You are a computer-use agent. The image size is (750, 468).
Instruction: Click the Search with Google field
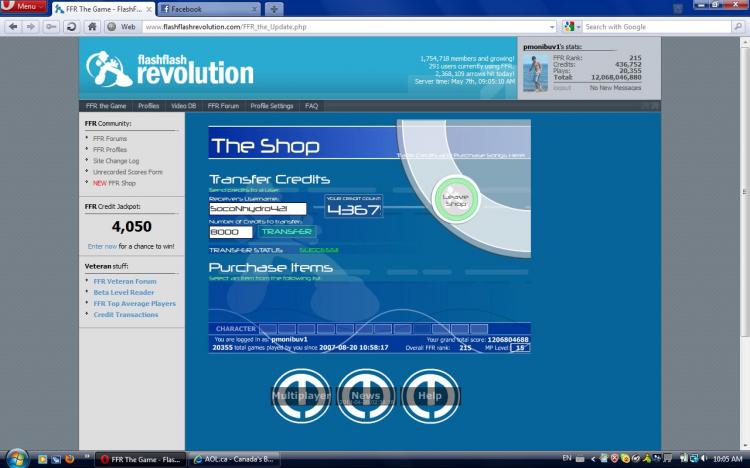click(658, 27)
